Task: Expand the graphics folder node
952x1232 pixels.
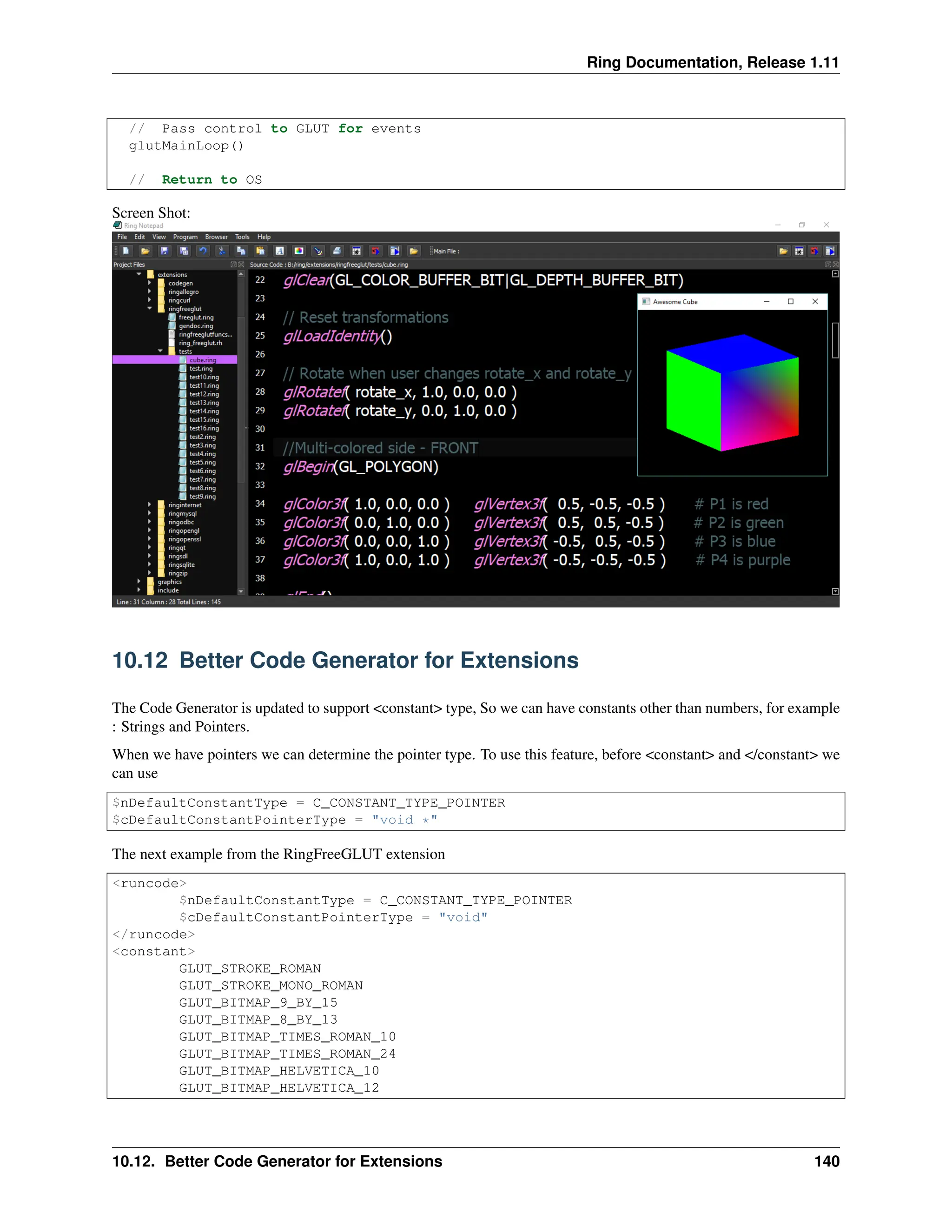Action: pyautogui.click(x=139, y=581)
